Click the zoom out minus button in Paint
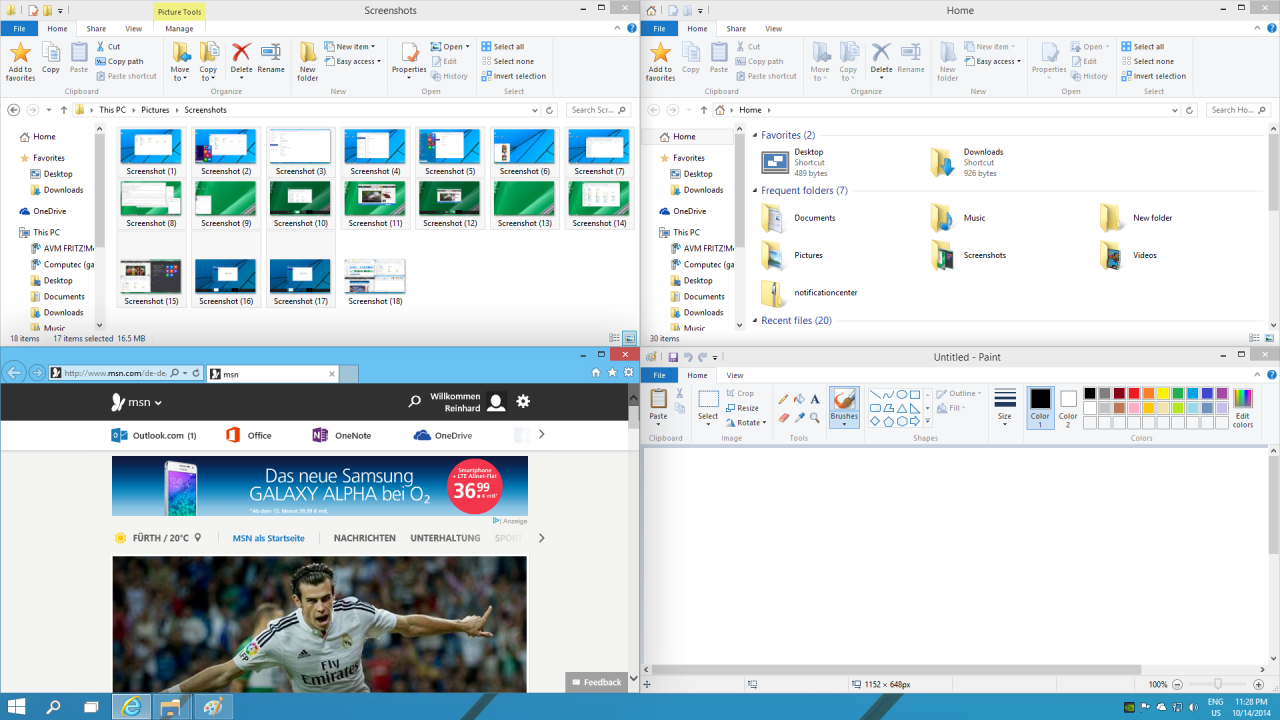The width and height of the screenshot is (1280, 720). 1177,684
